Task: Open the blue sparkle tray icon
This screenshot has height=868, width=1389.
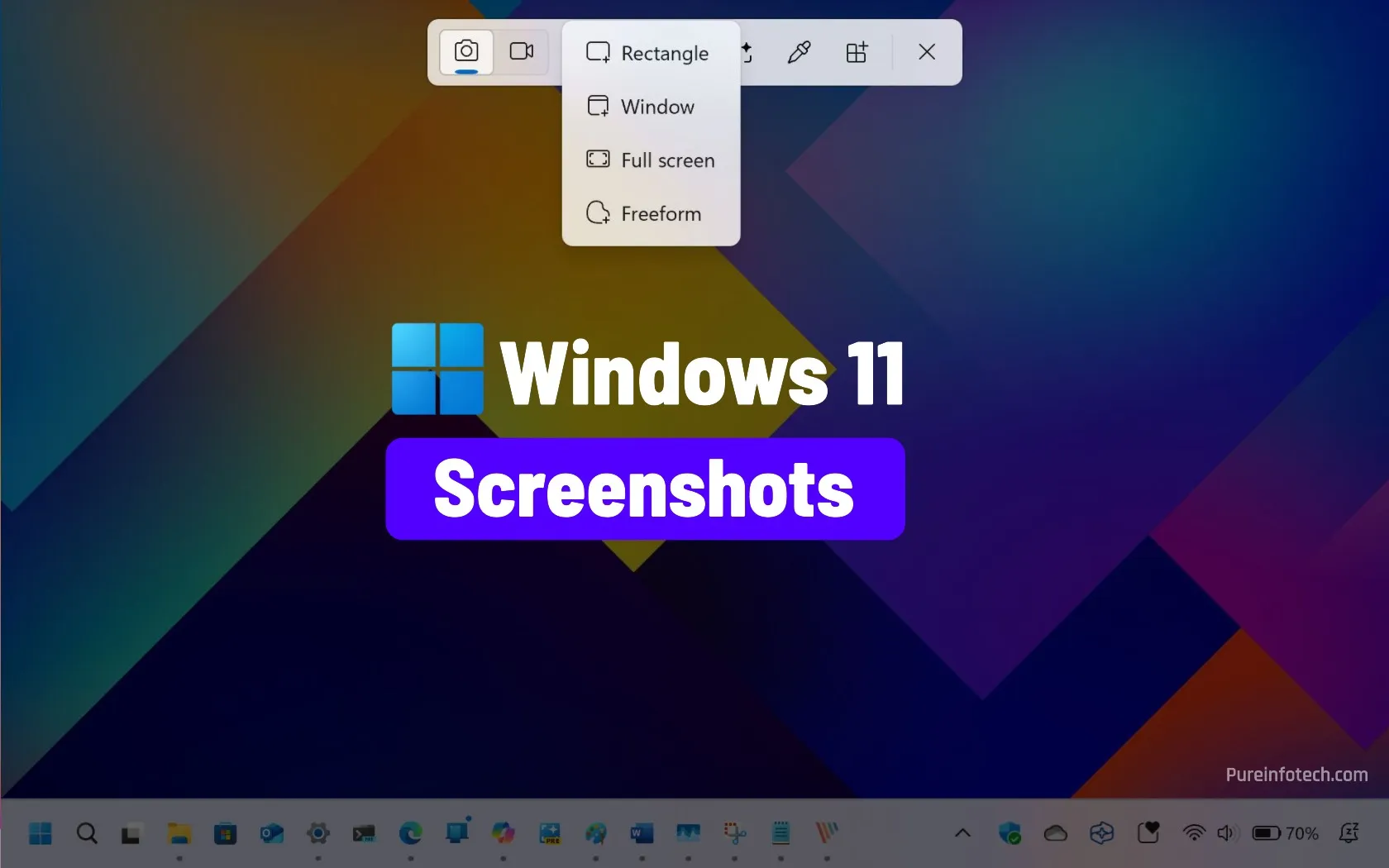Action: [1101, 833]
